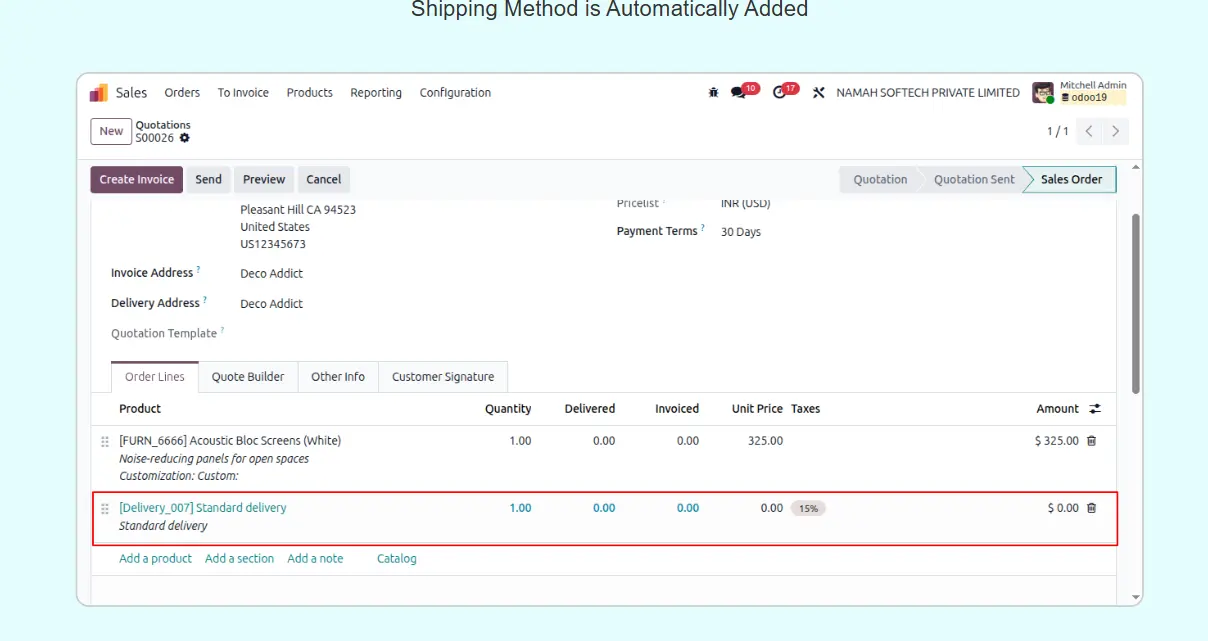Click the wrench tools icon
The image size is (1208, 641).
tap(818, 93)
